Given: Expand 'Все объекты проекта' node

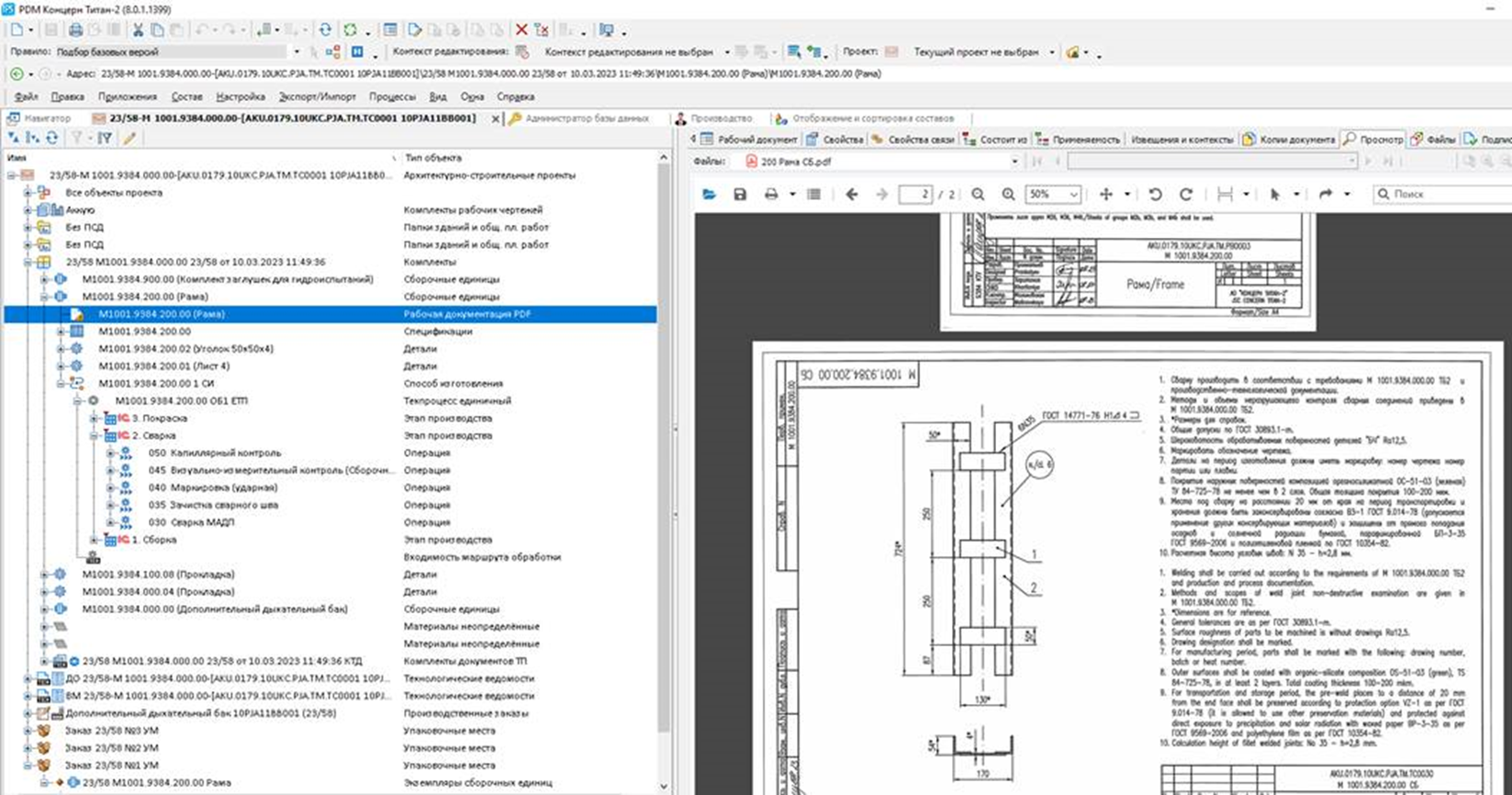Looking at the screenshot, I should tap(28, 193).
